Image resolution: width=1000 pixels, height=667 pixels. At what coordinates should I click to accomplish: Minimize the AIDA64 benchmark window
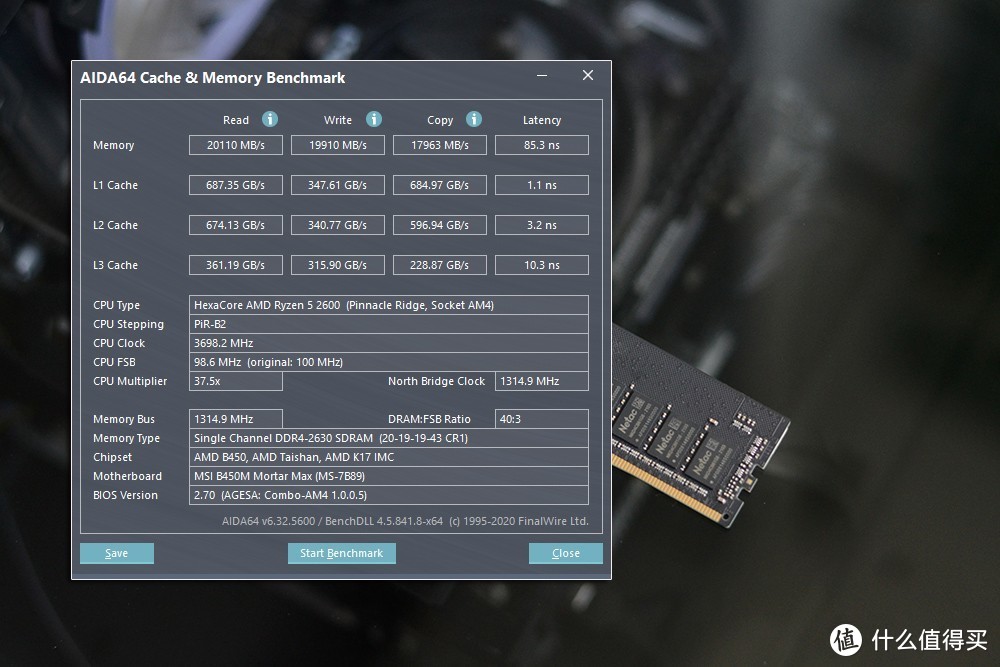(542, 75)
